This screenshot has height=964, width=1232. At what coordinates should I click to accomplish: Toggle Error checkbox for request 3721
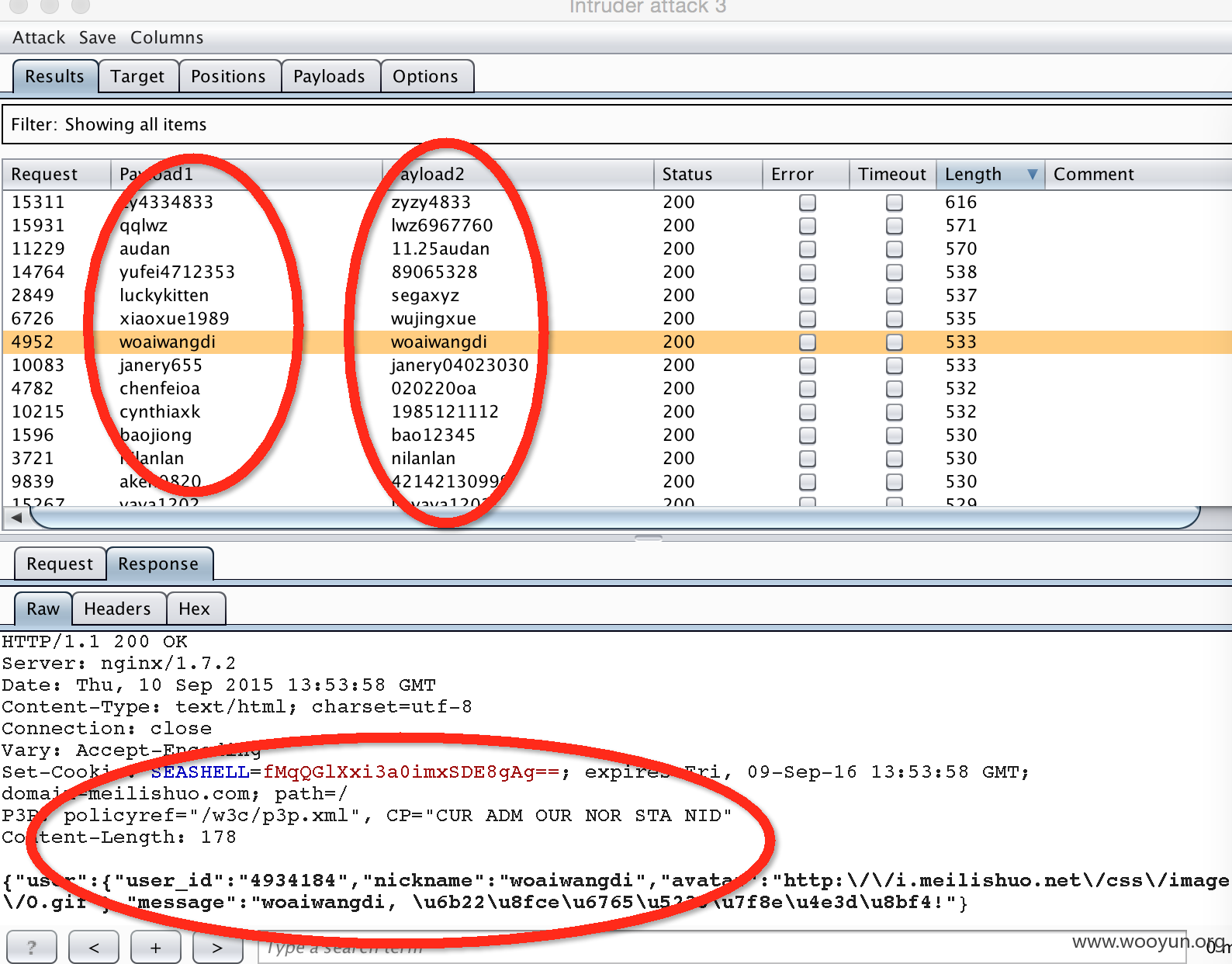tap(808, 459)
